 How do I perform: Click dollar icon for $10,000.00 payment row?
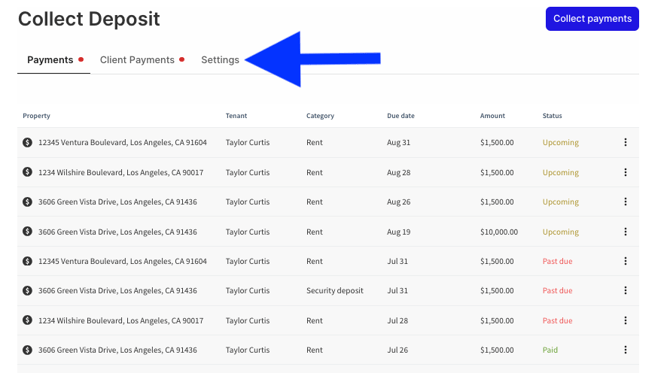click(27, 232)
